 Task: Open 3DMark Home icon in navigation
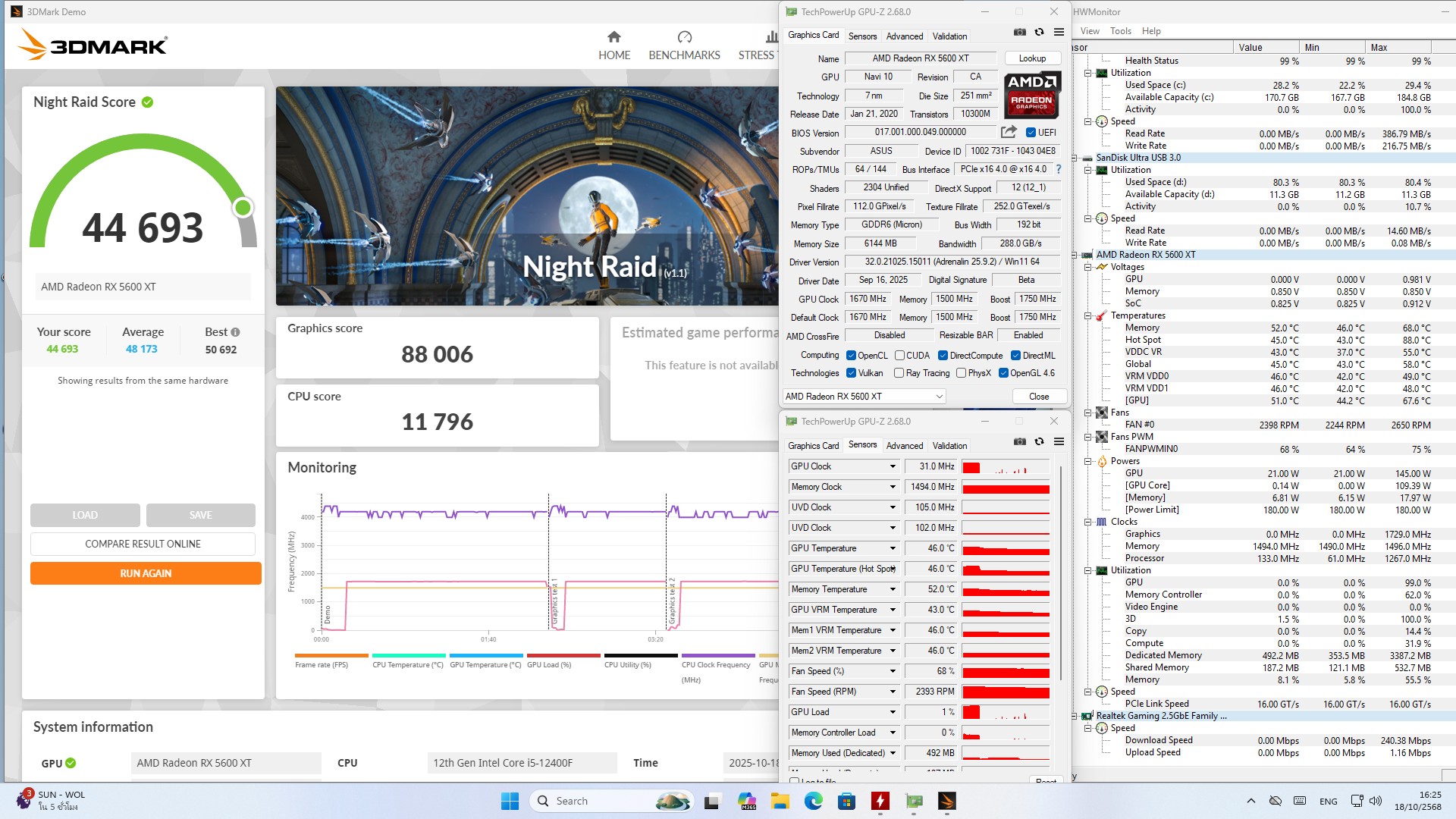point(613,37)
